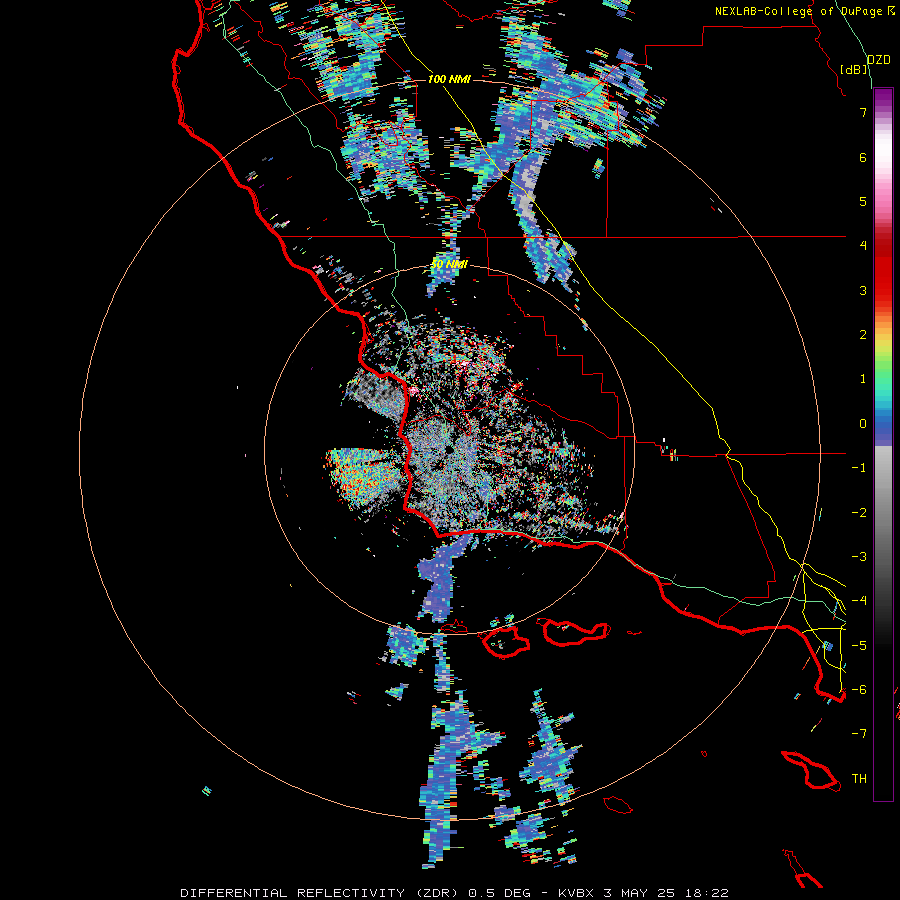The height and width of the screenshot is (900, 900).
Task: Select the 100 NMI range ring label
Action: click(x=449, y=79)
